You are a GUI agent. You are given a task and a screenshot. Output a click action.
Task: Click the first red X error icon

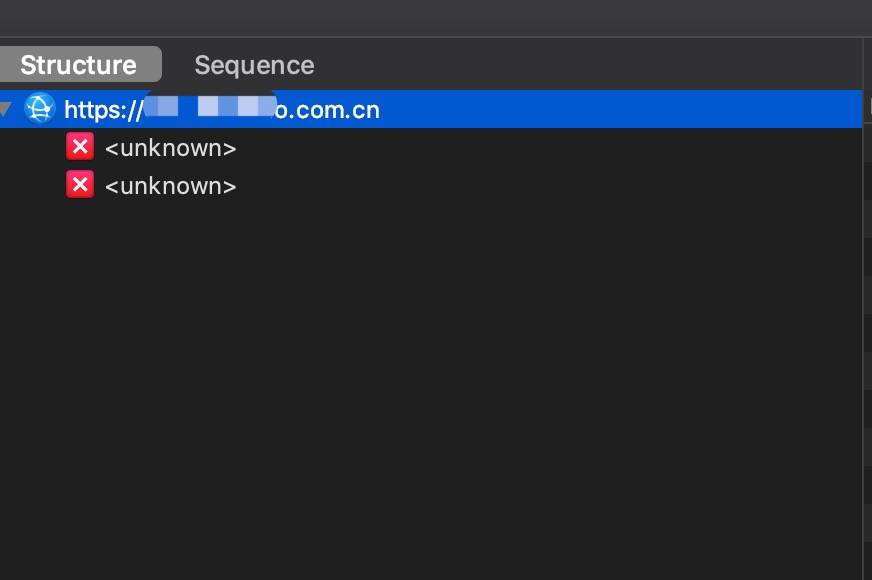(80, 147)
